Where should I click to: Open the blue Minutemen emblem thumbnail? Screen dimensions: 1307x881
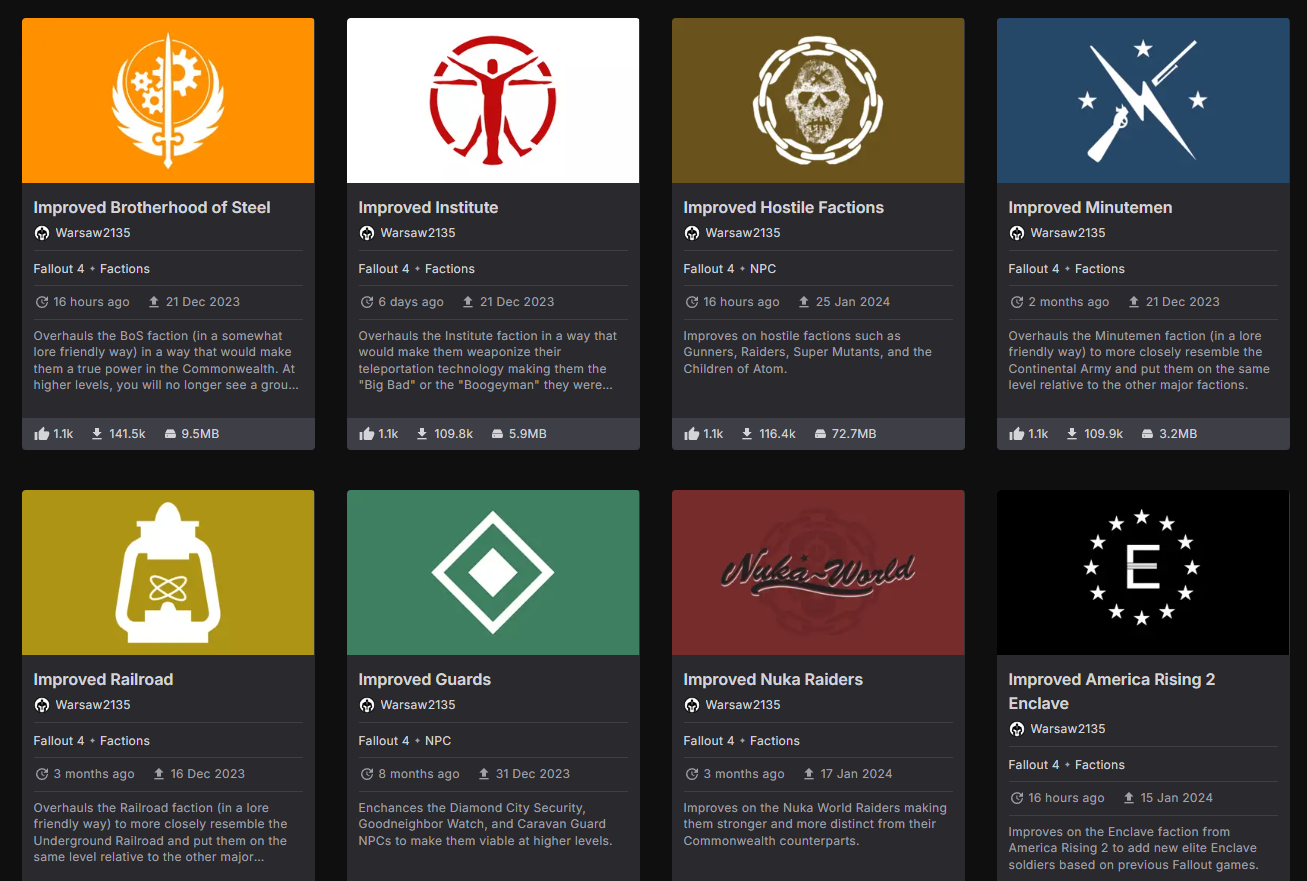tap(1143, 101)
